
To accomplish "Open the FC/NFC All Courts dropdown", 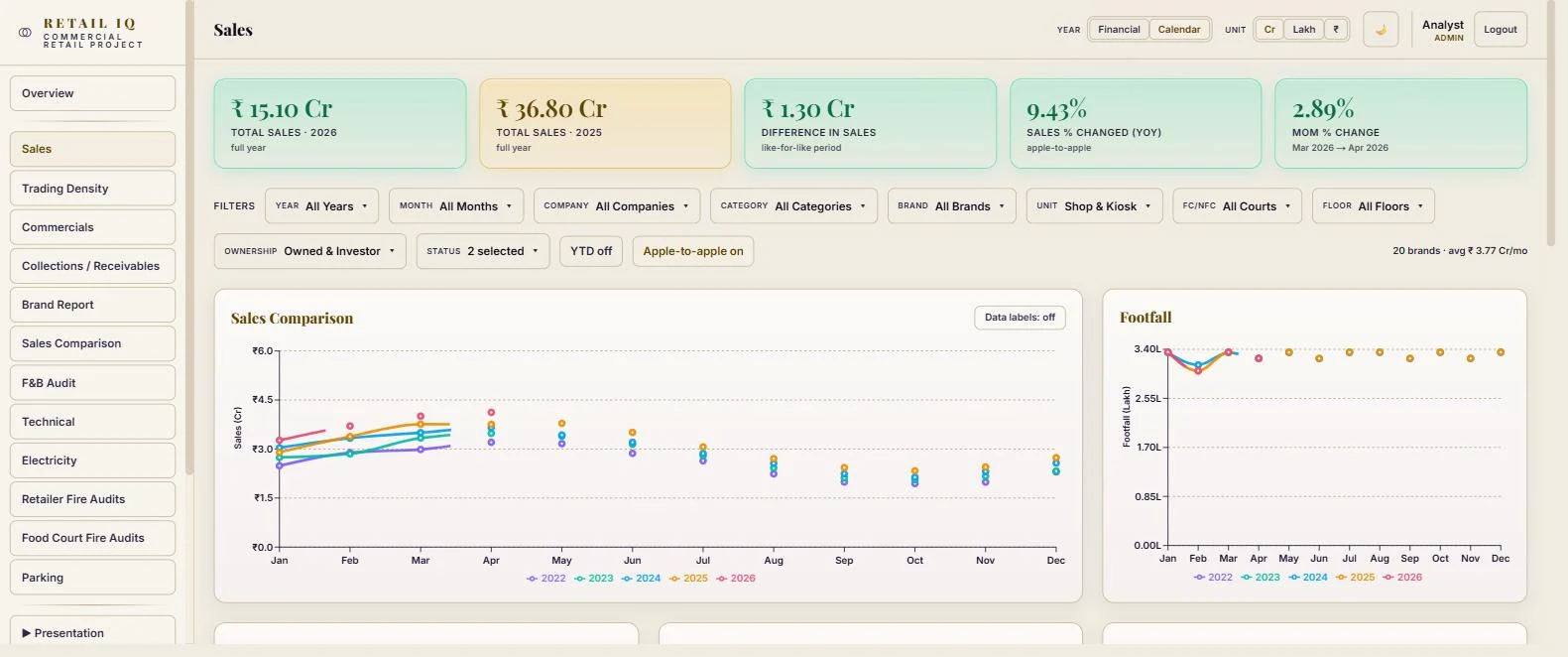I will tap(1237, 206).
